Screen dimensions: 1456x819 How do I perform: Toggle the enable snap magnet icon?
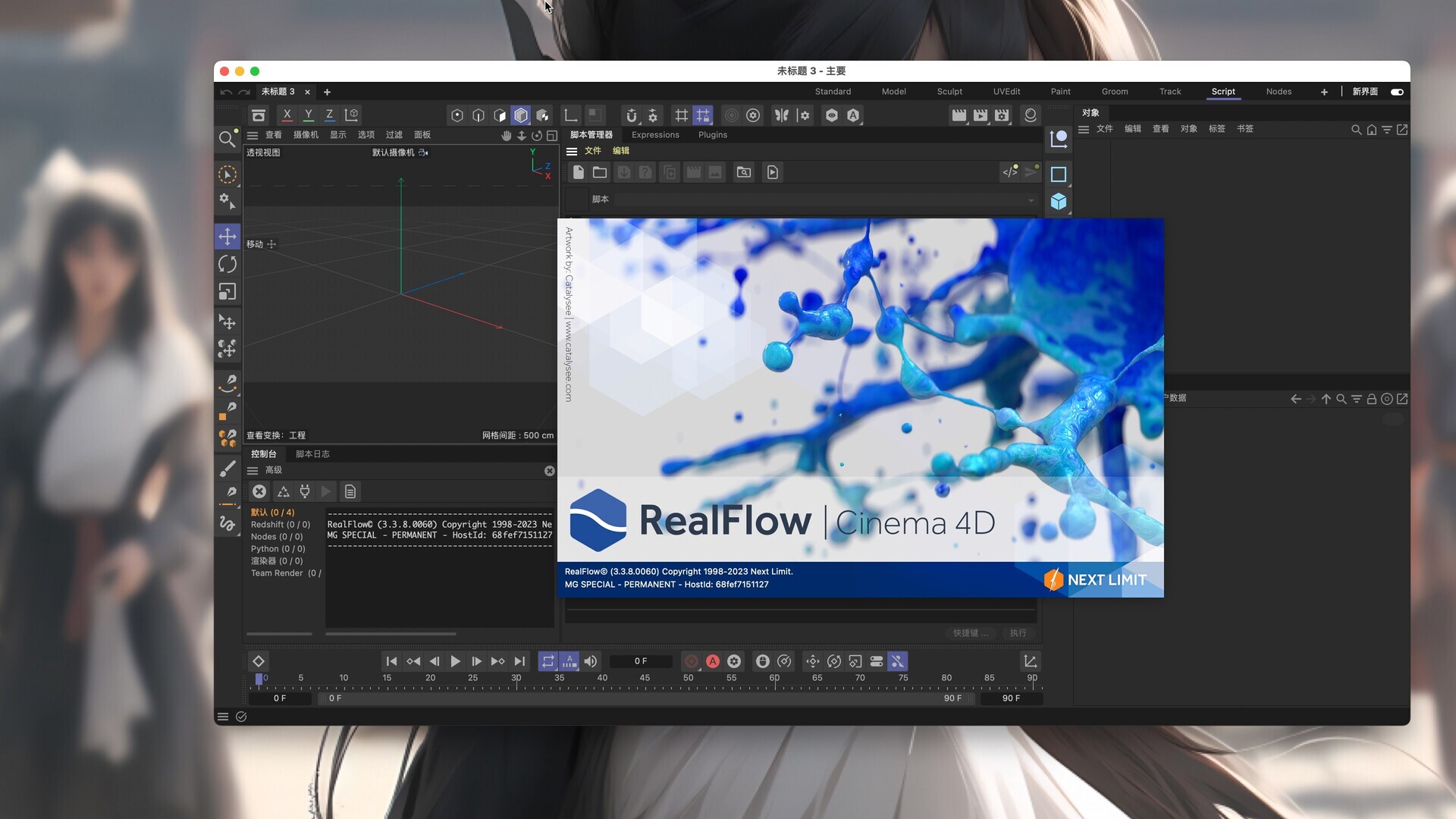pos(631,115)
